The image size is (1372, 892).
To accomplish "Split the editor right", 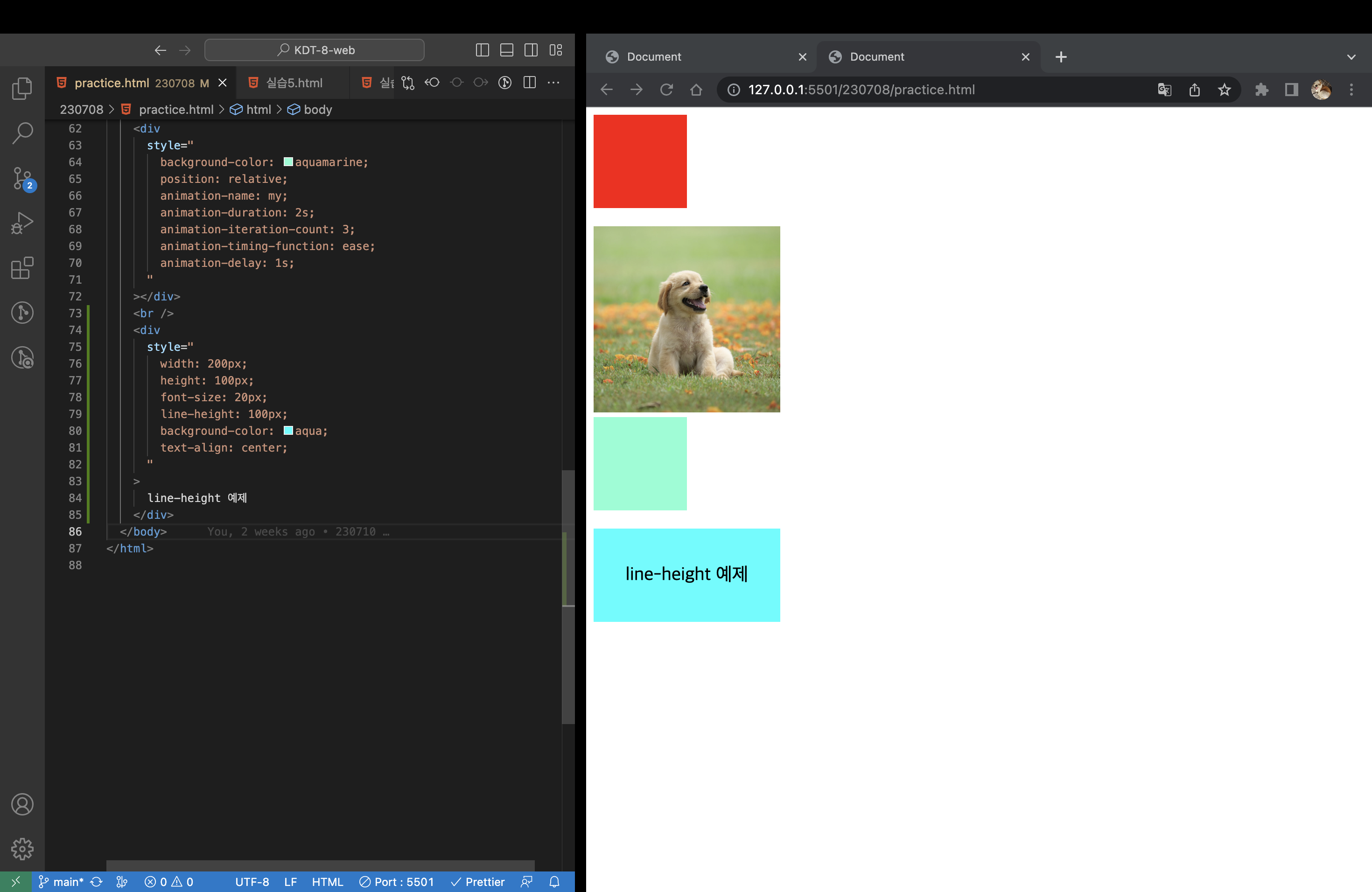I will click(529, 83).
